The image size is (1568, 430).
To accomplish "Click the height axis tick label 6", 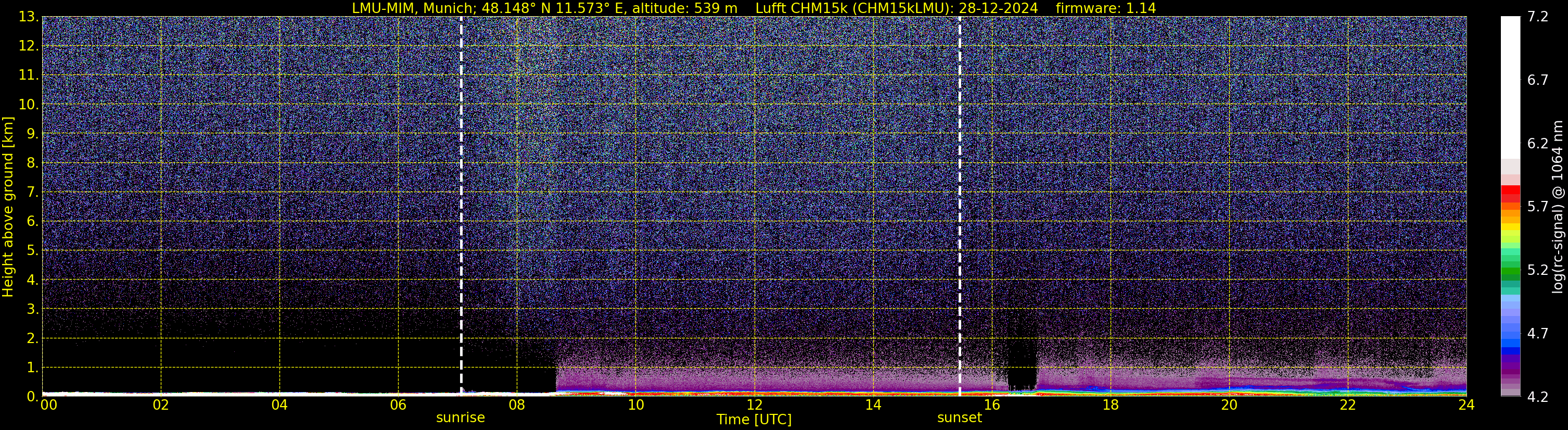I will pyautogui.click(x=33, y=222).
